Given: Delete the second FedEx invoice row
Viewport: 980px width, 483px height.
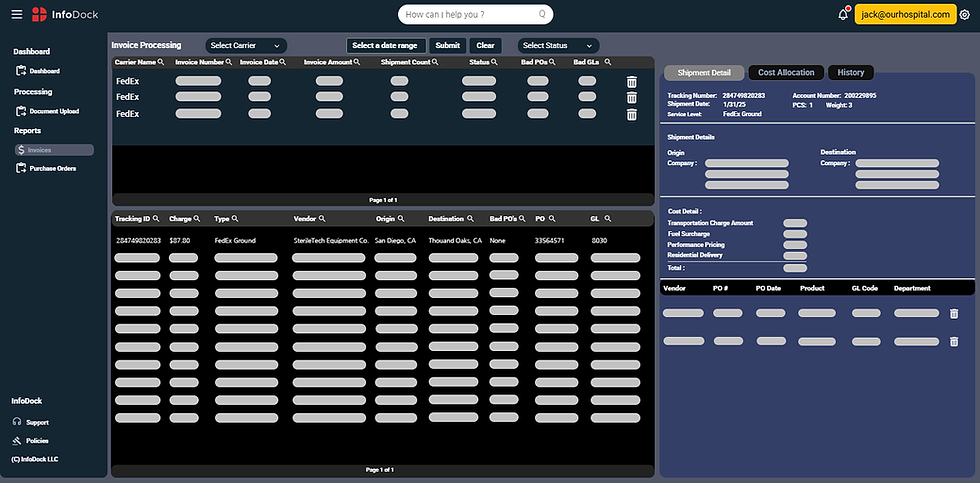Looking at the screenshot, I should (632, 97).
